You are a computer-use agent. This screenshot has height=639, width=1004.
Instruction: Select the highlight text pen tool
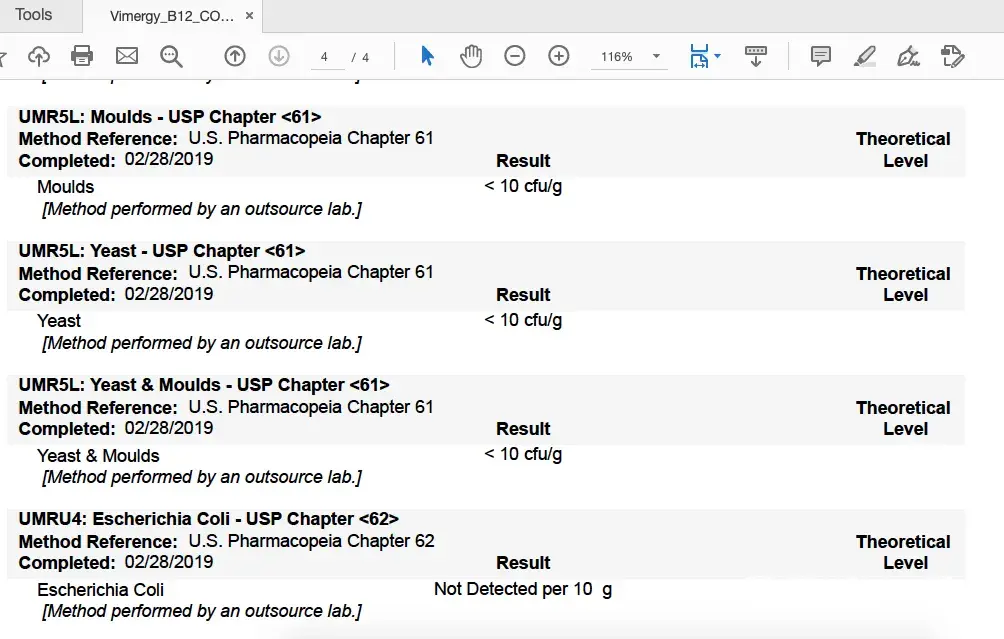click(865, 56)
